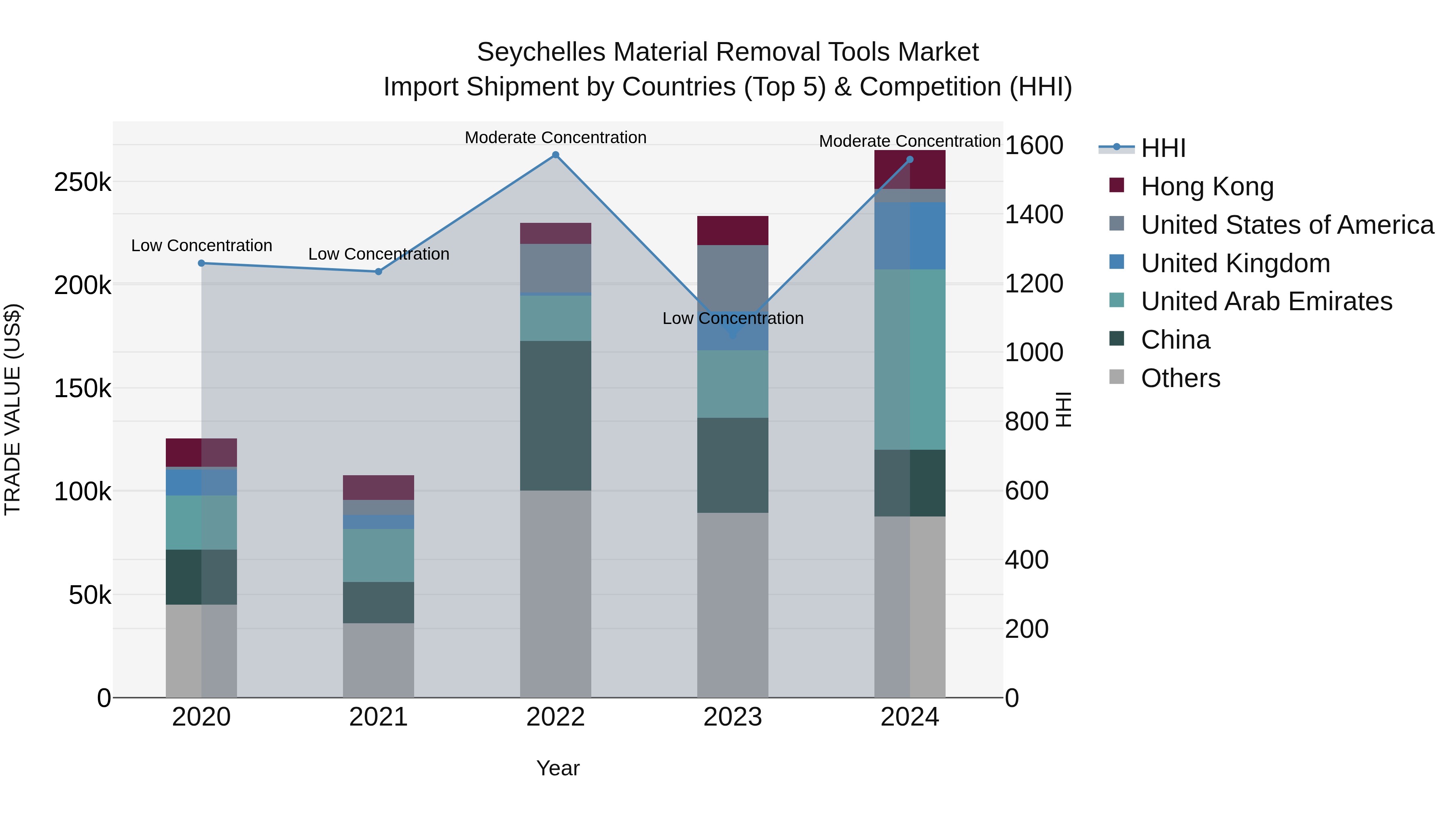Click Low Concentration annotation near 2023
Image resolution: width=1456 pixels, height=819 pixels.
(x=733, y=318)
